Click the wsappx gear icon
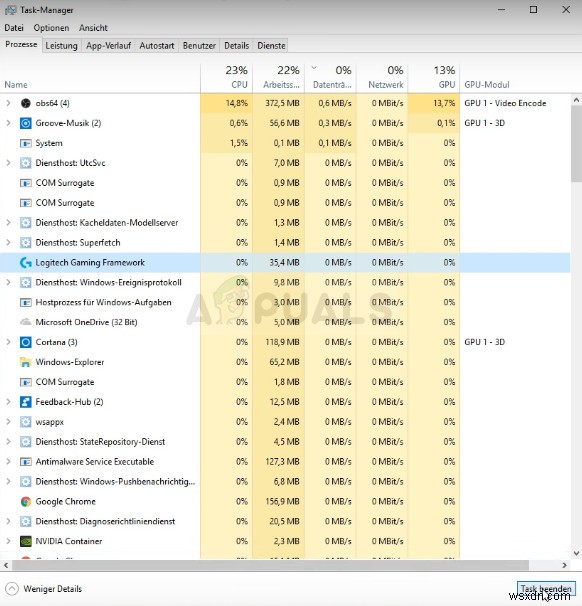Viewport: 582px width, 606px height. 26,422
